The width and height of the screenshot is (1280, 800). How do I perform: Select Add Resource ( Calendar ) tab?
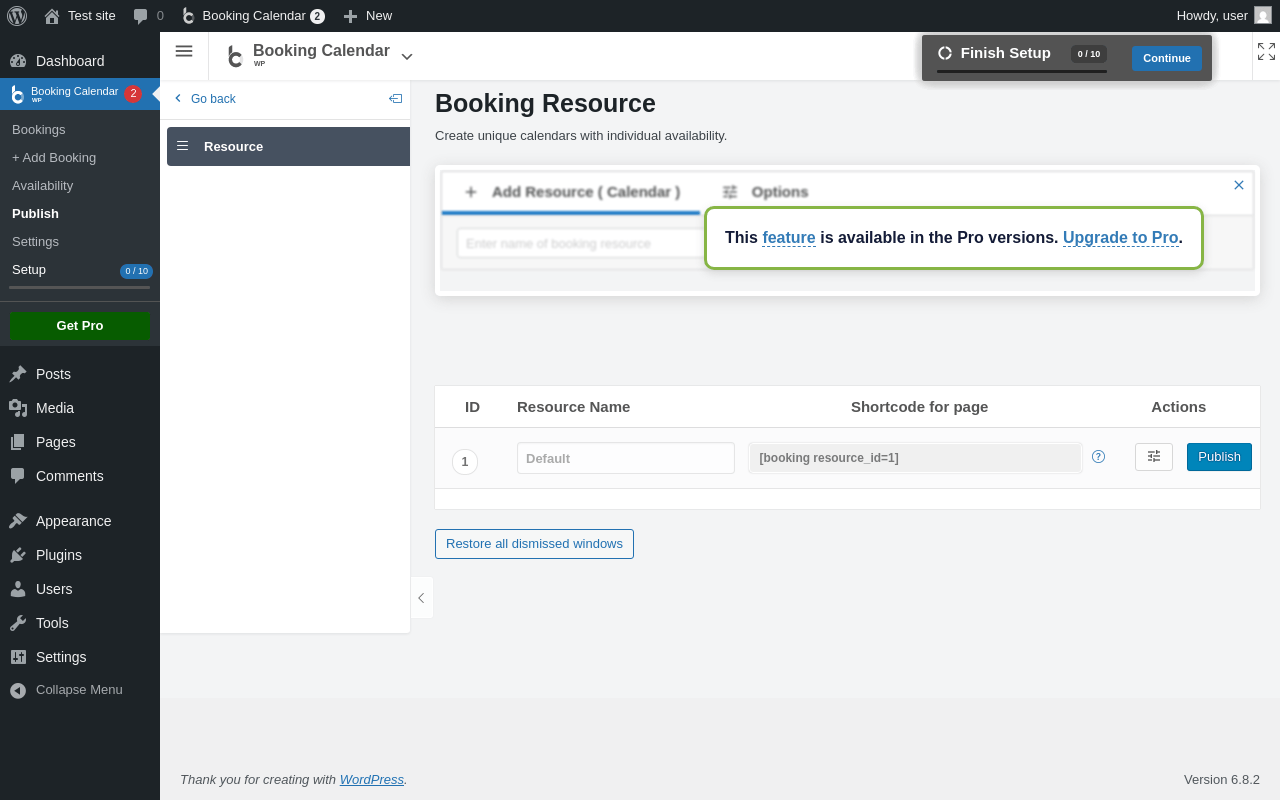tap(571, 192)
